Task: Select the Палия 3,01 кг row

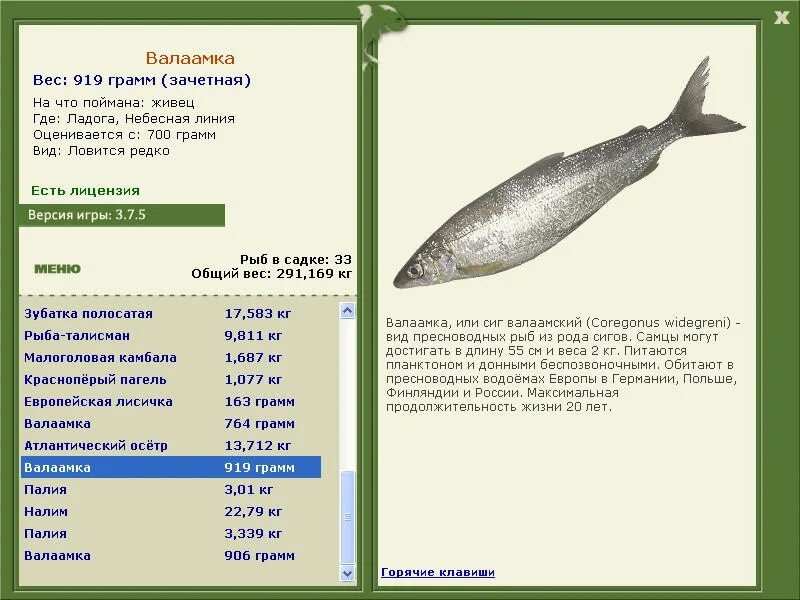Action: (171, 489)
